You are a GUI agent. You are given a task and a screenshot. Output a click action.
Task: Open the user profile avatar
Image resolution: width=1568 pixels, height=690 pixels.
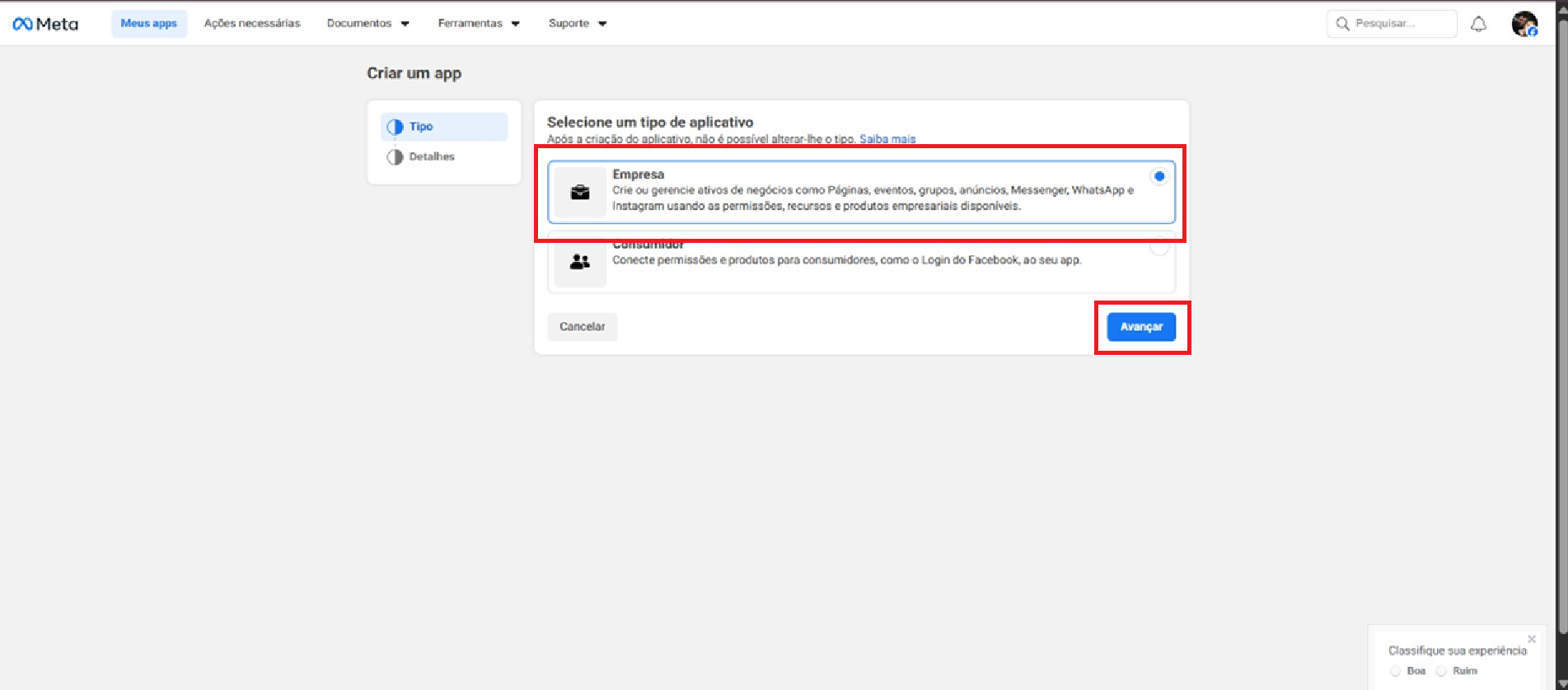click(1524, 24)
